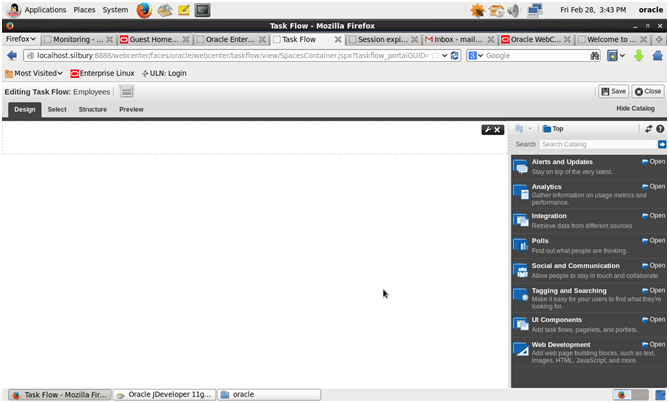Open the Most Visited bookmarks dropdown
669x403 pixels.
click(x=34, y=73)
